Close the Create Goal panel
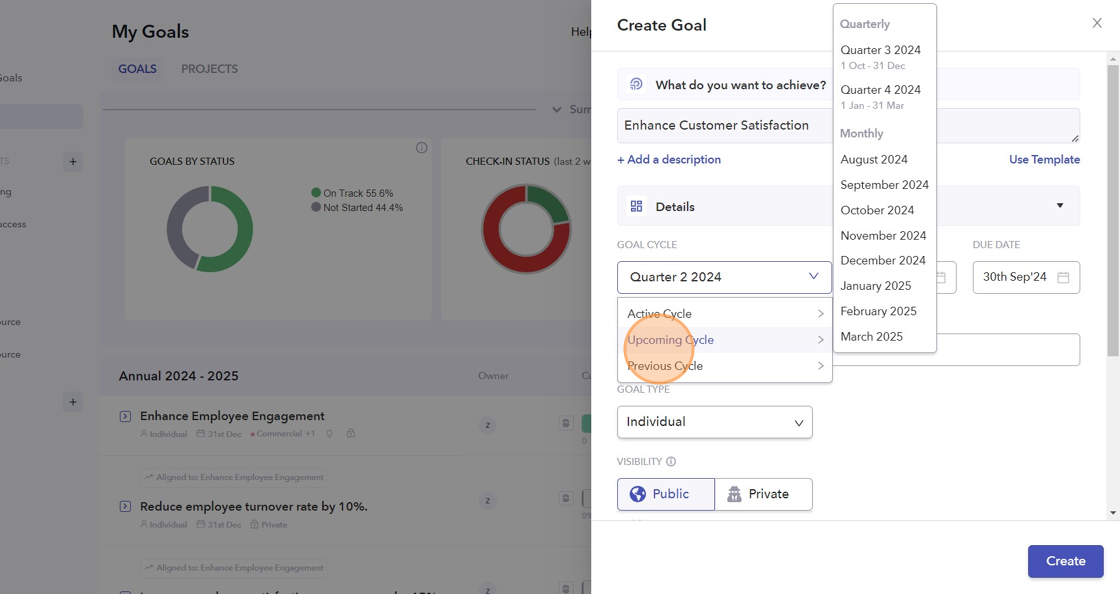This screenshot has height=594, width=1120. pos(1097,24)
